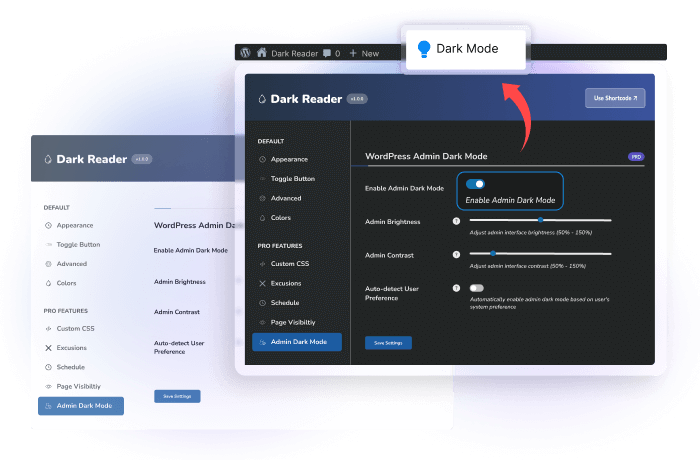Click the lightbulb Dark Mode icon
Image resolution: width=700 pixels, height=460 pixels.
(x=424, y=49)
